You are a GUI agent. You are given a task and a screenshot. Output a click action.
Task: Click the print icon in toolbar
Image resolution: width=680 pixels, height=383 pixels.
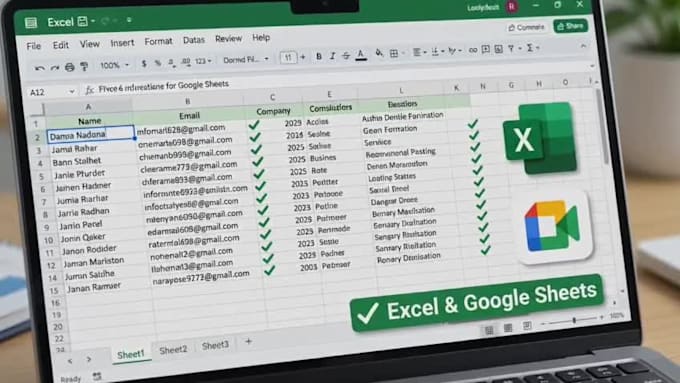69,67
